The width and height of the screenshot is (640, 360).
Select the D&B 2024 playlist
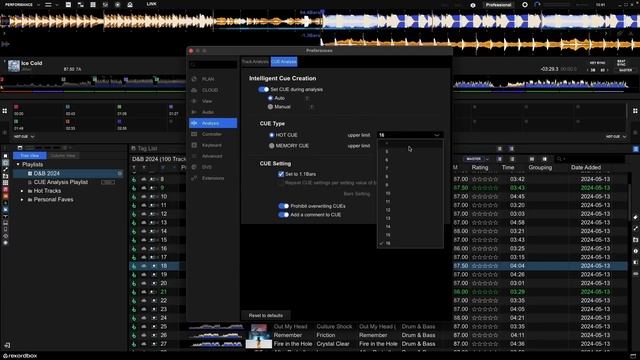(68, 173)
